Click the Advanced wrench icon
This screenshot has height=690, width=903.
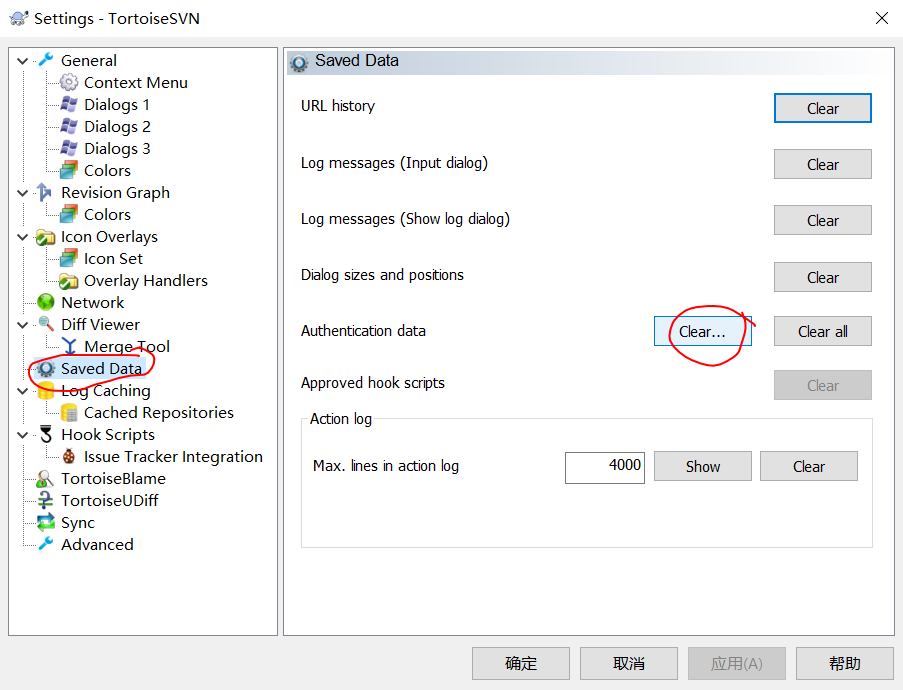tap(46, 544)
